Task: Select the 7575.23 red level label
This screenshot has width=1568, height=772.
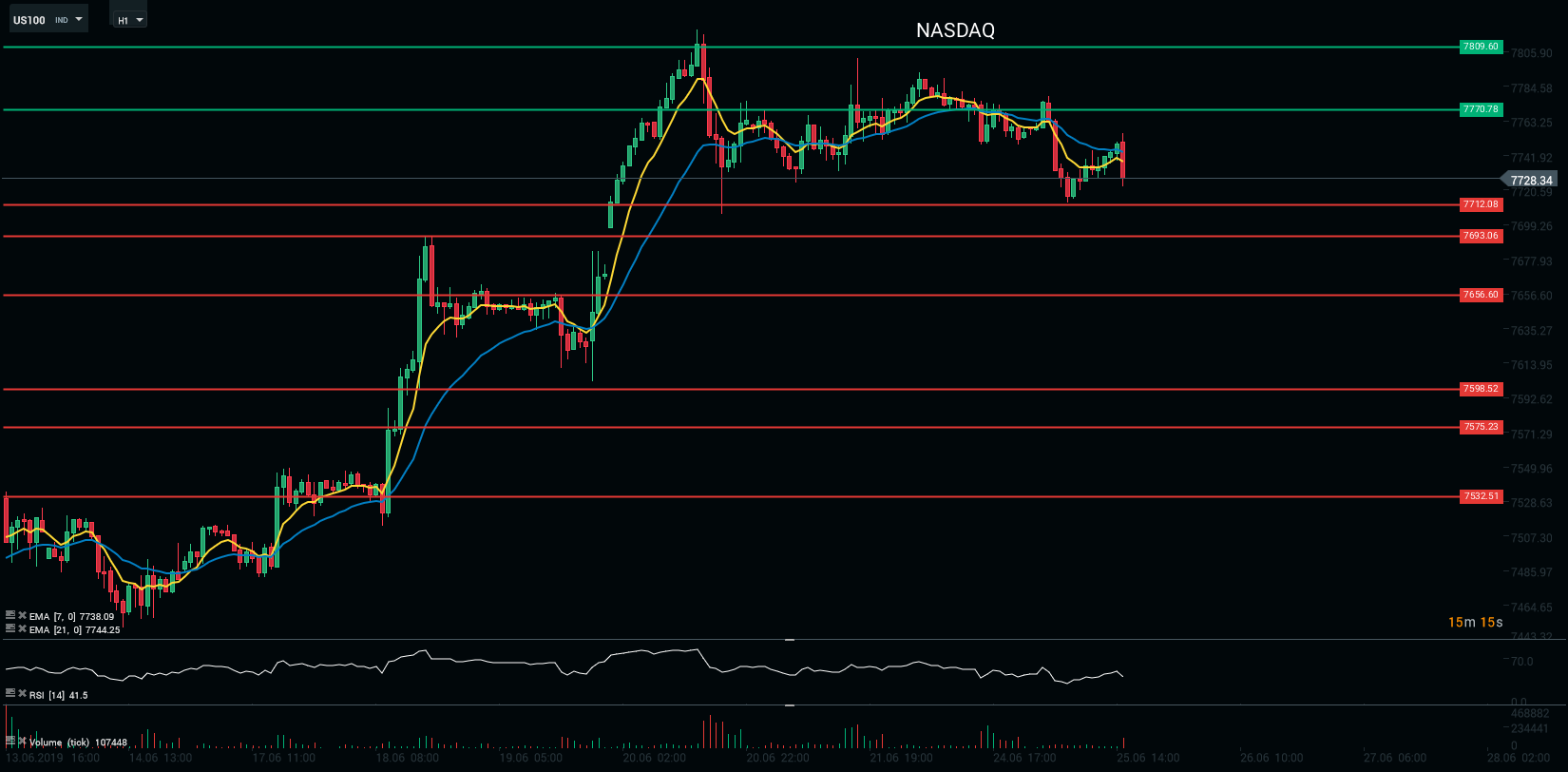Action: (1481, 427)
